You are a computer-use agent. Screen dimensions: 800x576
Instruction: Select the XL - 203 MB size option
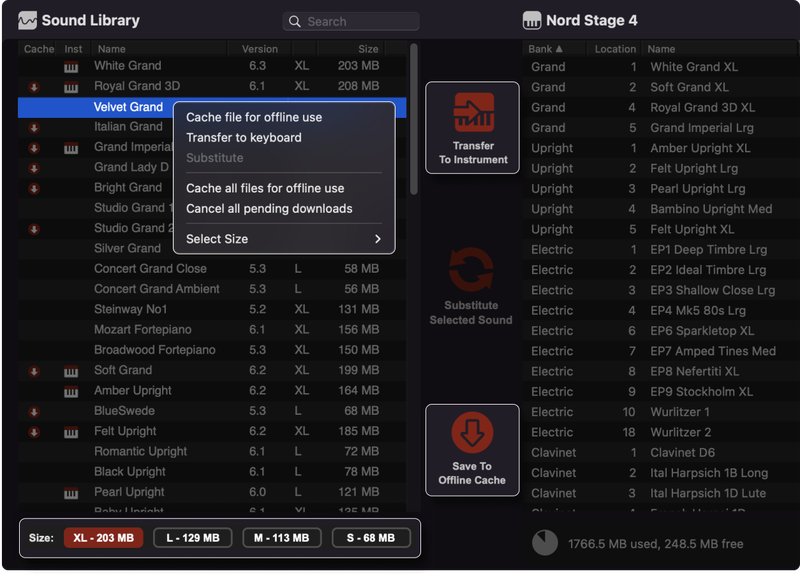pos(104,538)
